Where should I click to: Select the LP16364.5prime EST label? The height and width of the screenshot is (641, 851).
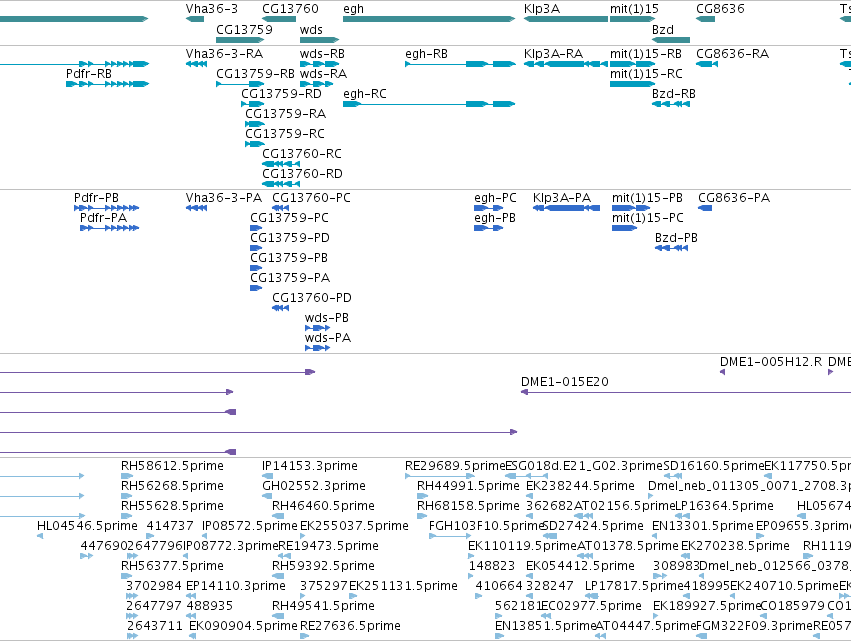pos(724,506)
